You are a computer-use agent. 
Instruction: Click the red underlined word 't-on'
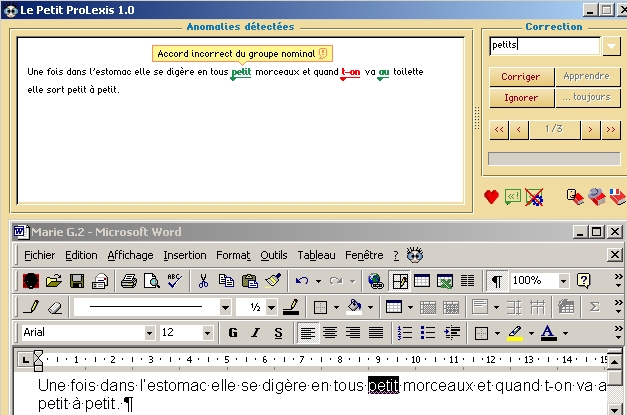[350, 72]
